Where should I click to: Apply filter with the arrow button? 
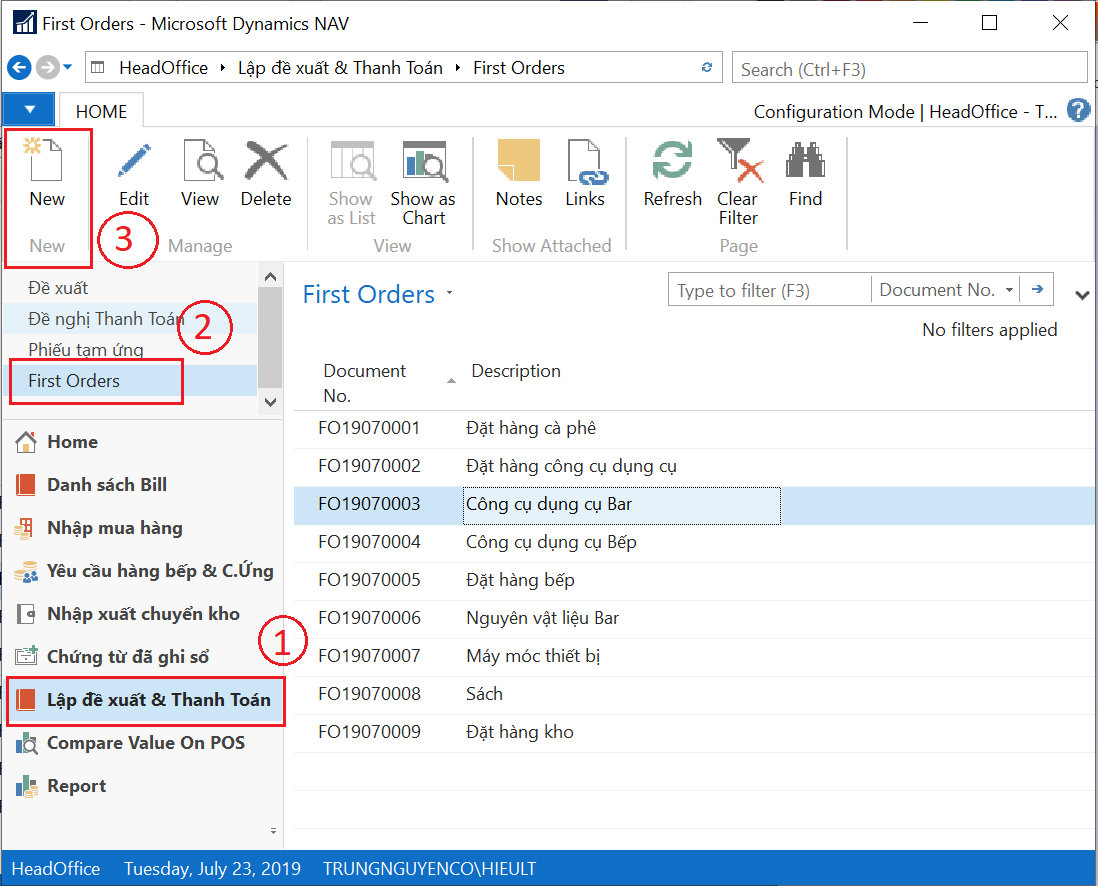(x=1037, y=289)
